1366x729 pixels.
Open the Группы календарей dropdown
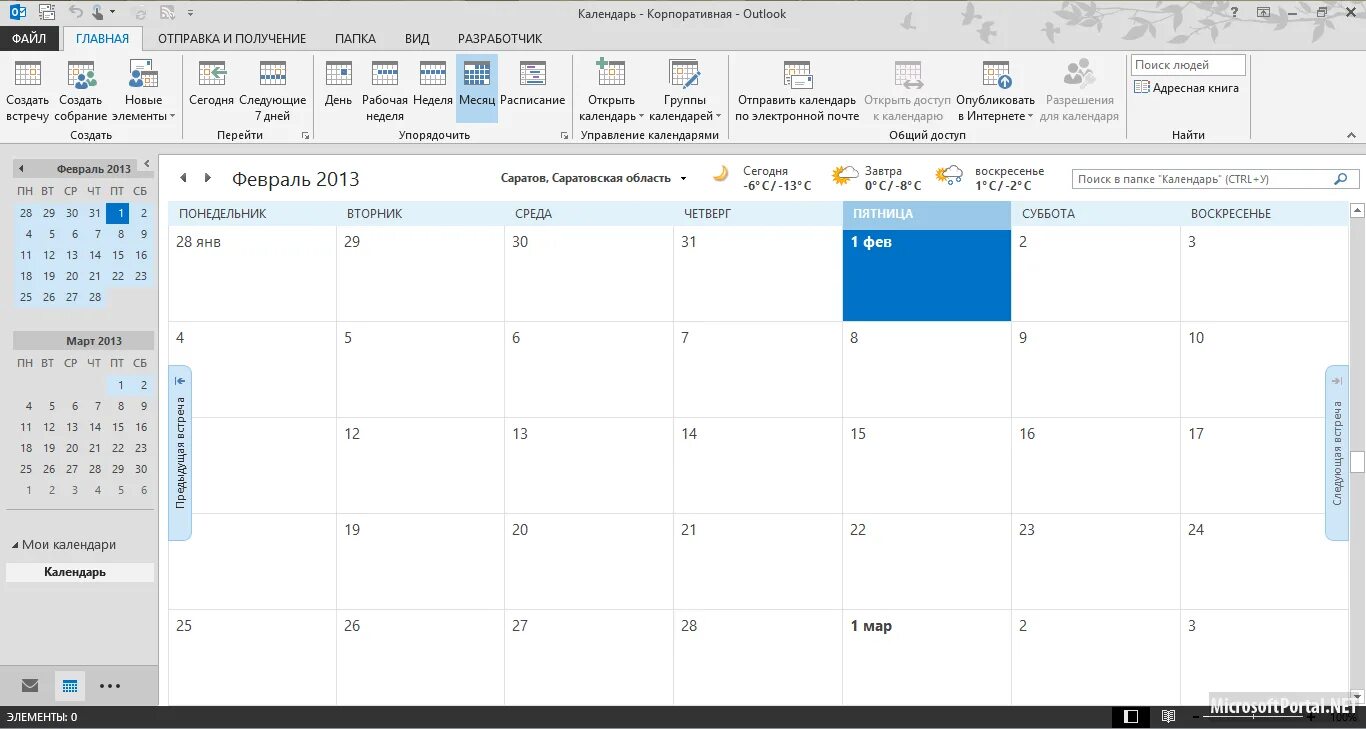coord(685,90)
